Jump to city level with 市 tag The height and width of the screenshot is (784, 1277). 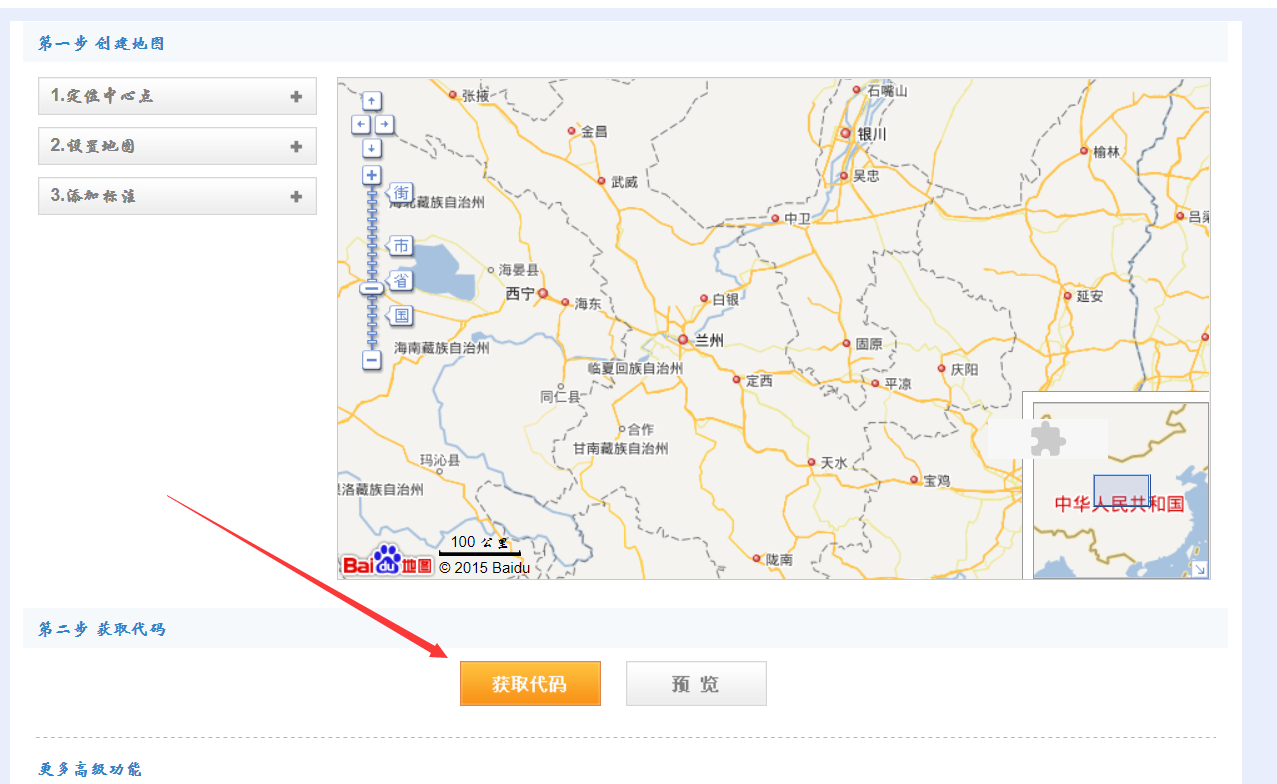(x=400, y=246)
